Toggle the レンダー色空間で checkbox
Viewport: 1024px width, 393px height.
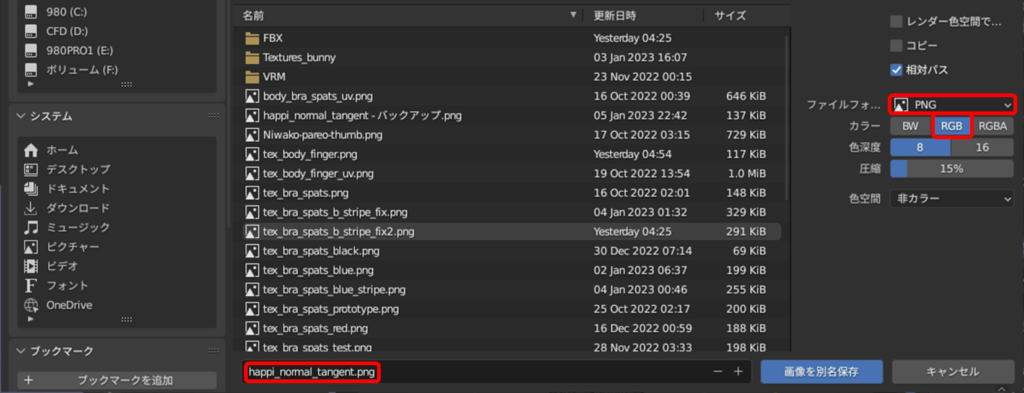pyautogui.click(x=896, y=22)
